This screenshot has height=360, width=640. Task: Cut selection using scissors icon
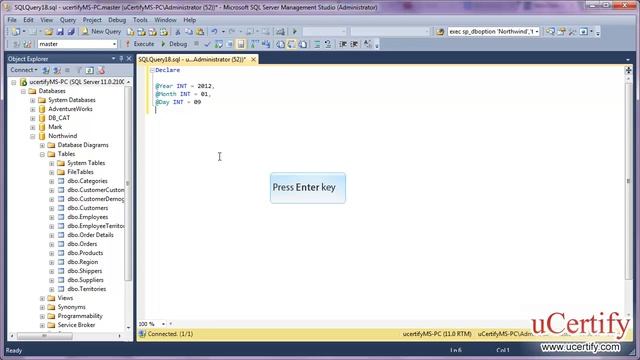tap(178, 32)
